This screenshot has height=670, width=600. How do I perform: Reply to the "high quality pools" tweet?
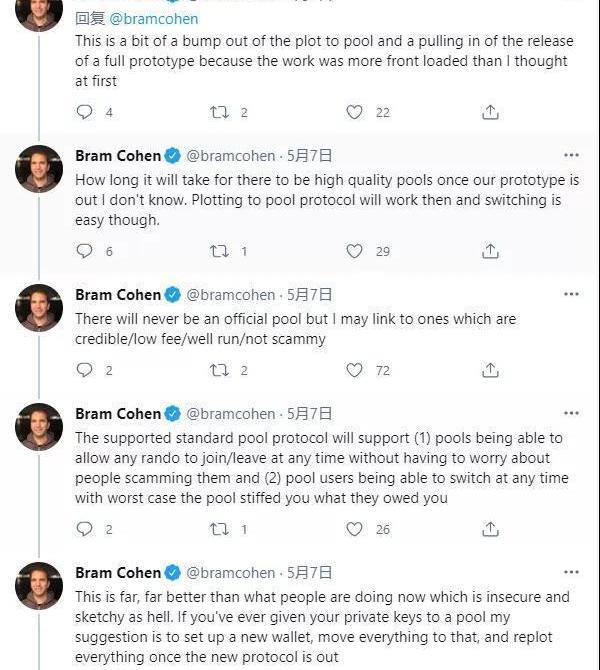85,251
